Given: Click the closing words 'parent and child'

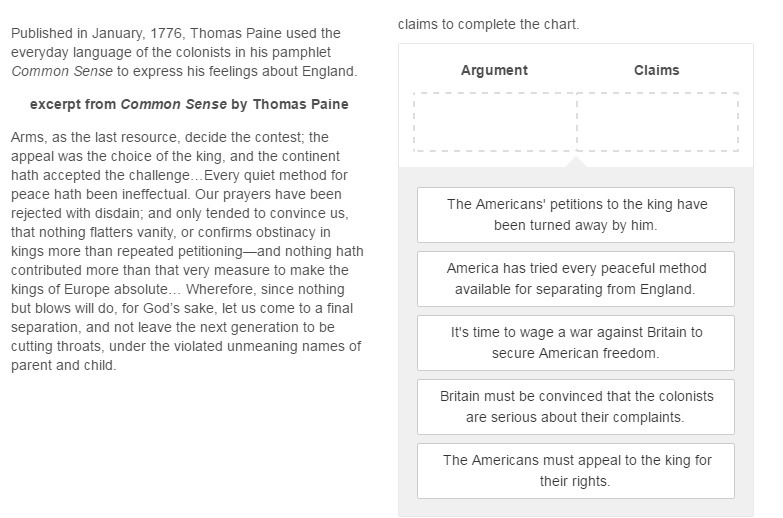Looking at the screenshot, I should pos(64,365).
